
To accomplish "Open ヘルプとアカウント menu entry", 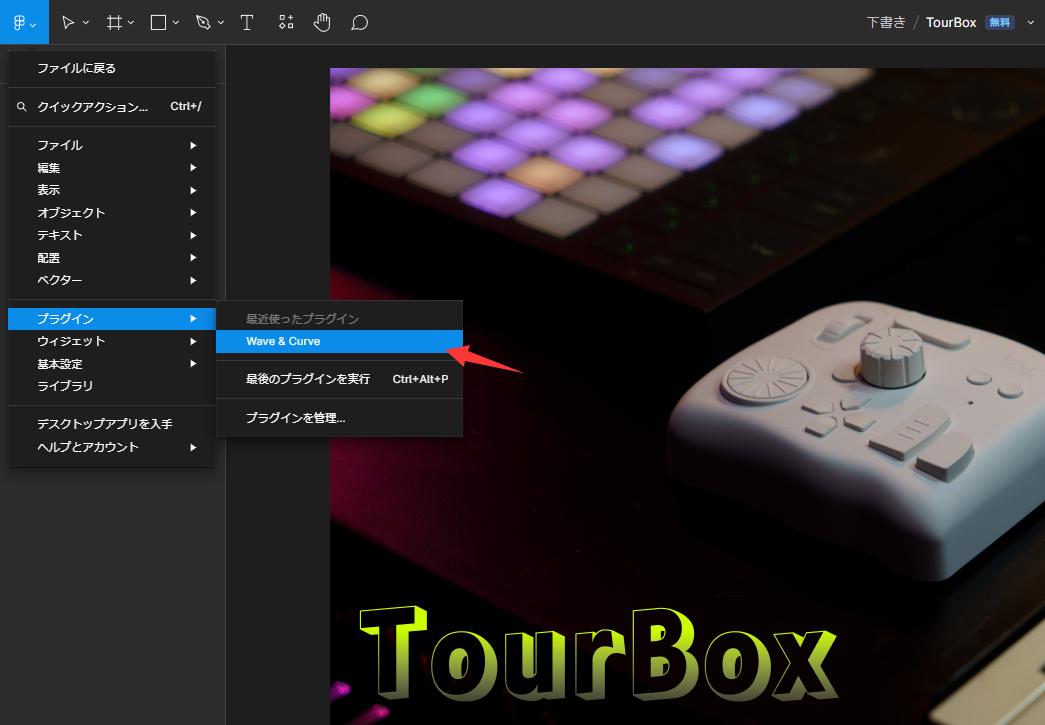I will (x=111, y=447).
